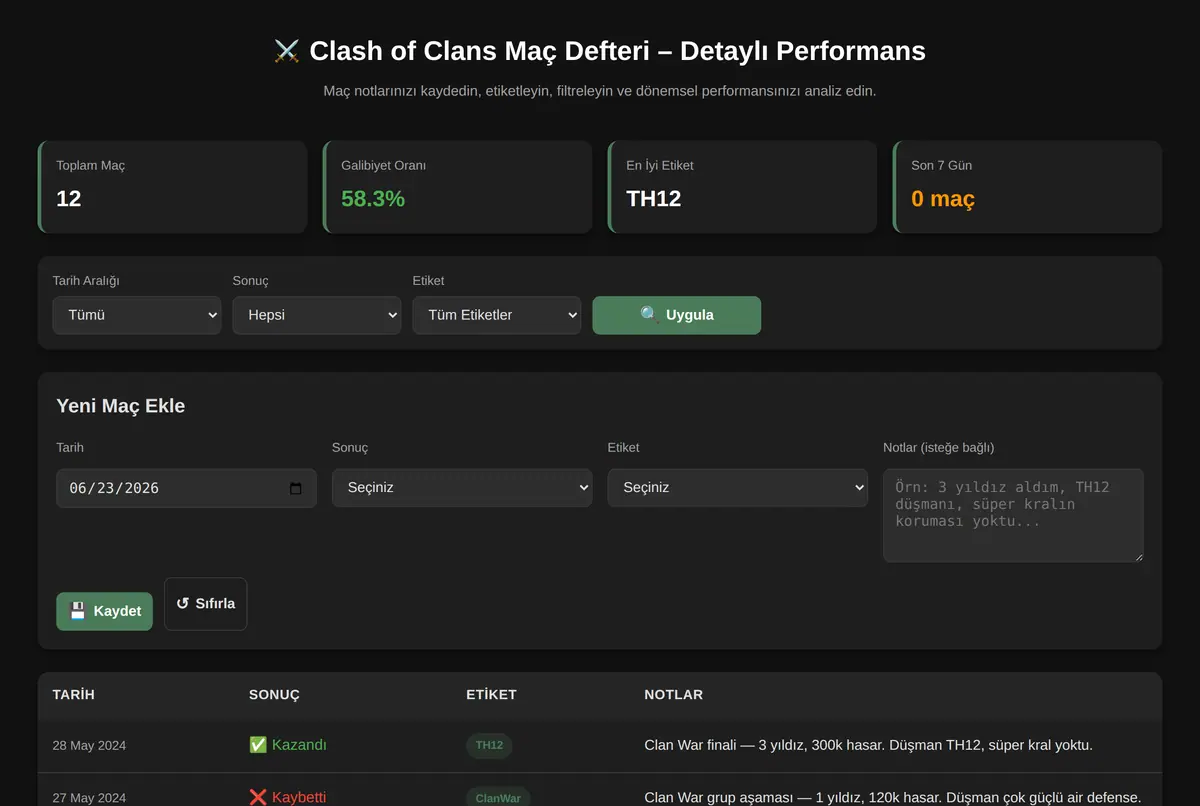
Task: Click the TH12 tag badge in table
Action: 489,745
